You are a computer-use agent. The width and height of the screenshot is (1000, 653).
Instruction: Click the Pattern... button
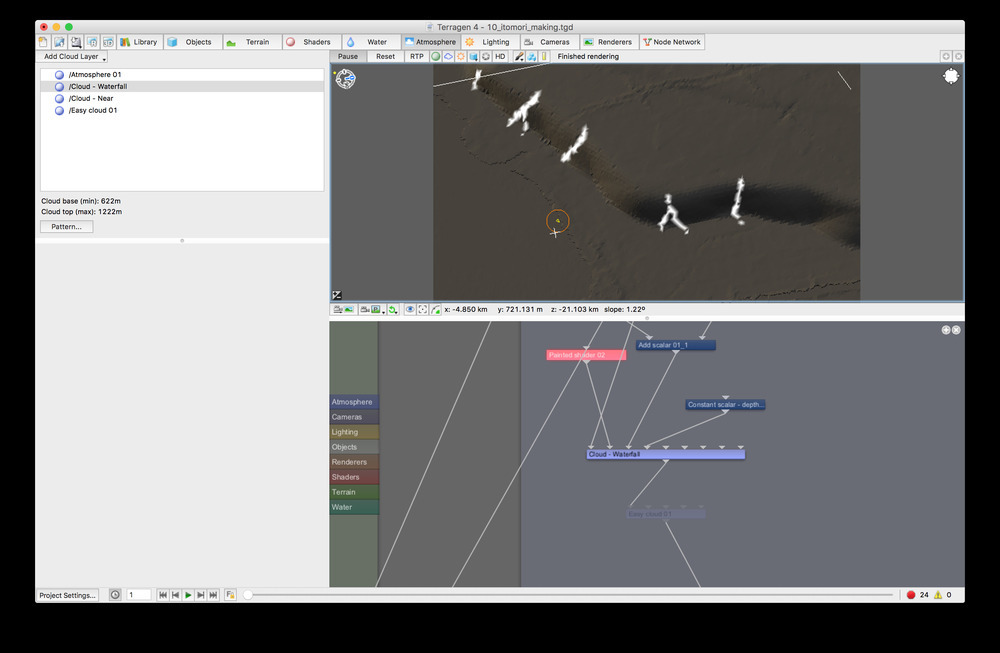click(67, 226)
